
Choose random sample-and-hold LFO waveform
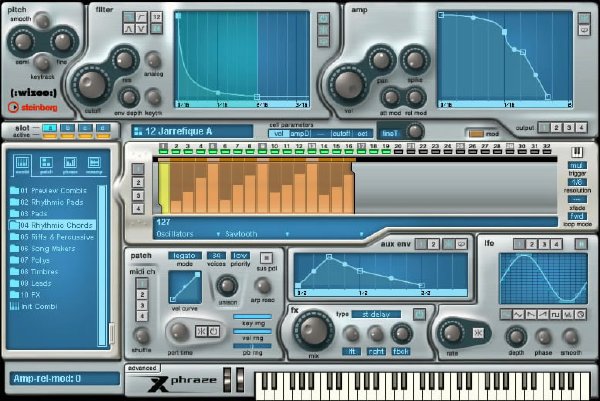[x=568, y=315]
